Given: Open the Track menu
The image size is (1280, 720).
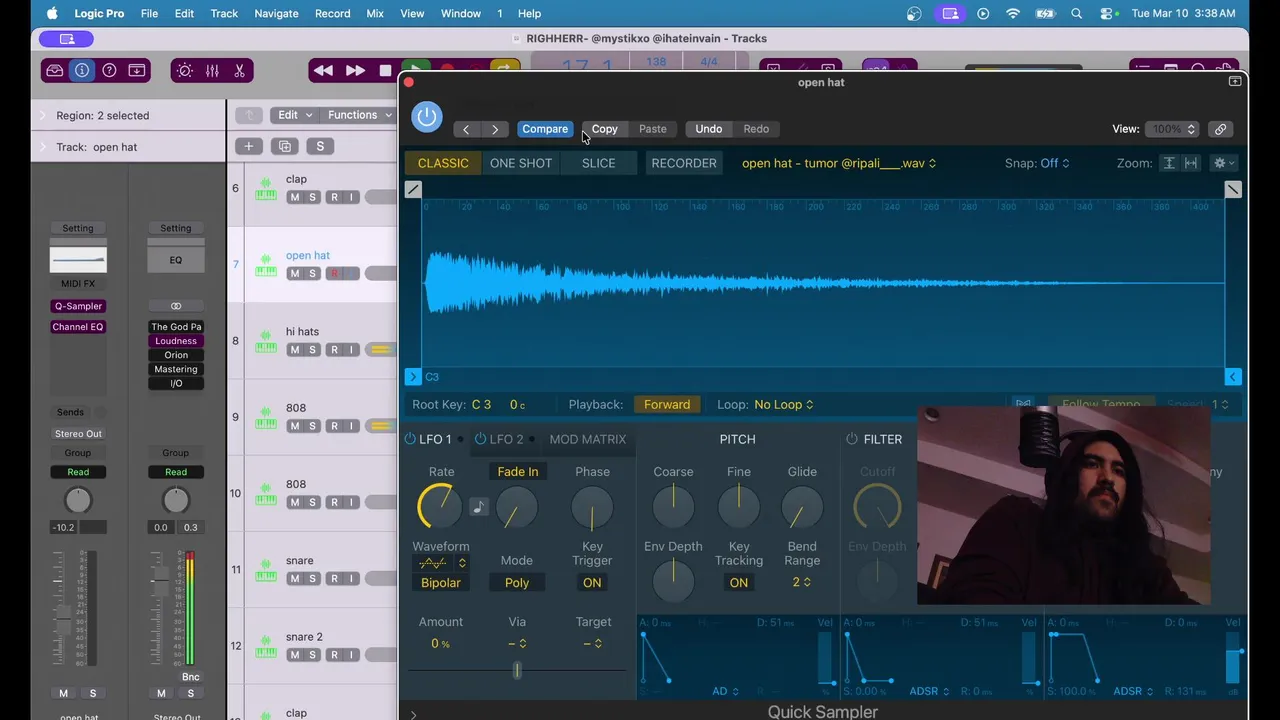Looking at the screenshot, I should 224,14.
